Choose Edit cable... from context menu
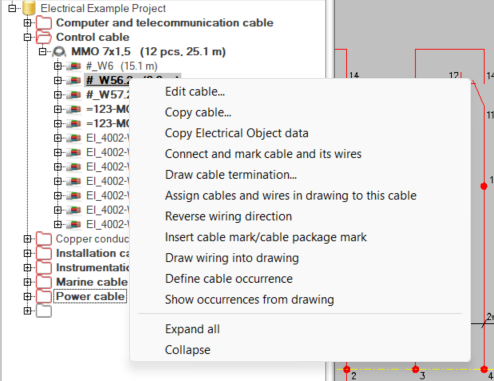Image resolution: width=494 pixels, height=381 pixels. 195,92
